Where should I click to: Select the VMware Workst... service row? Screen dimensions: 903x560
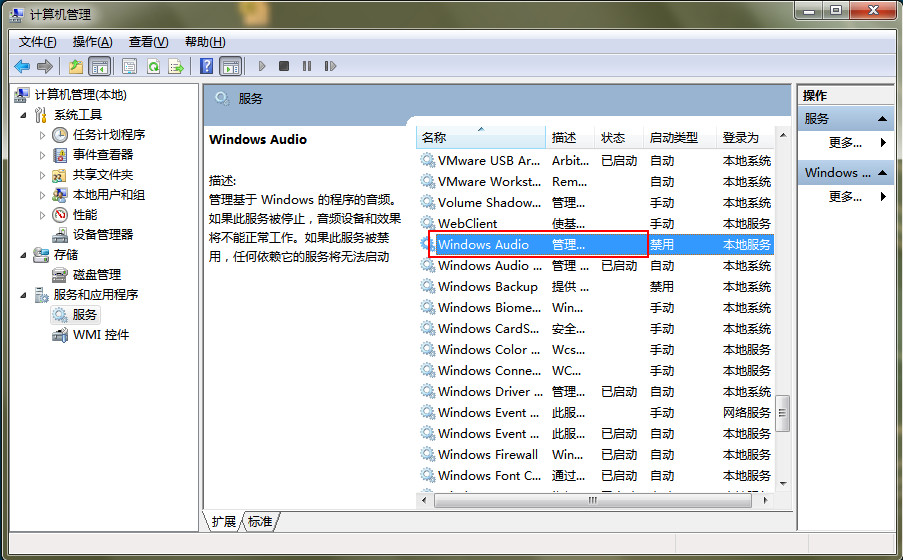[x=595, y=181]
